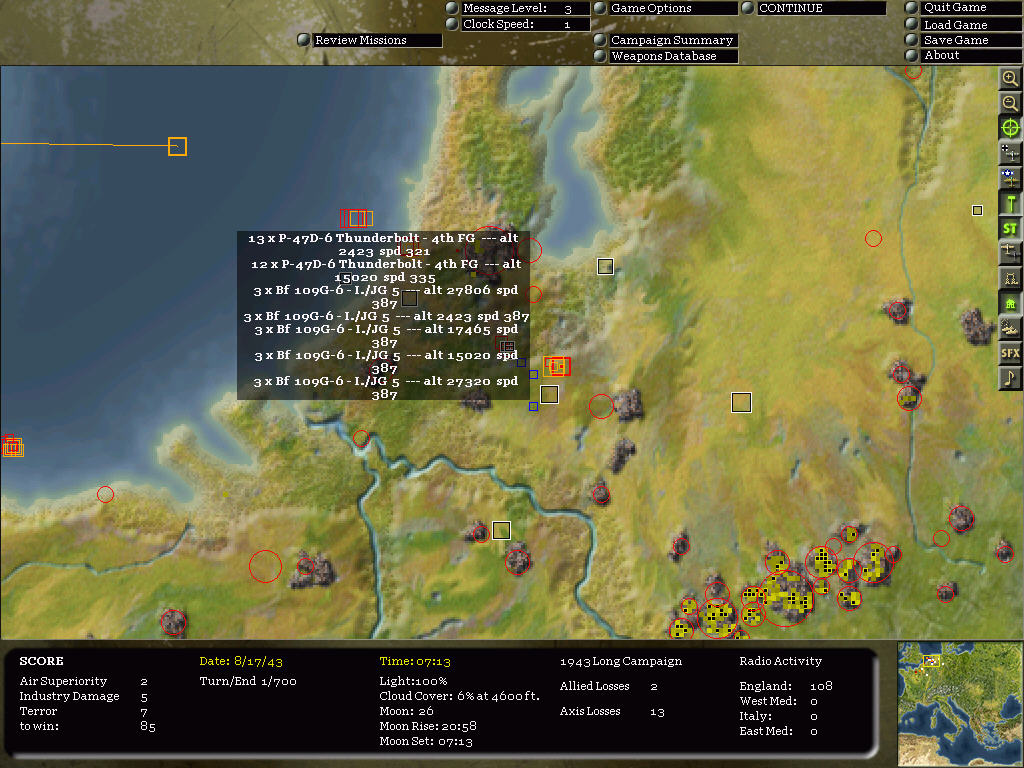The image size is (1024, 768).
Task: Toggle the warship display icon
Action: click(1010, 328)
